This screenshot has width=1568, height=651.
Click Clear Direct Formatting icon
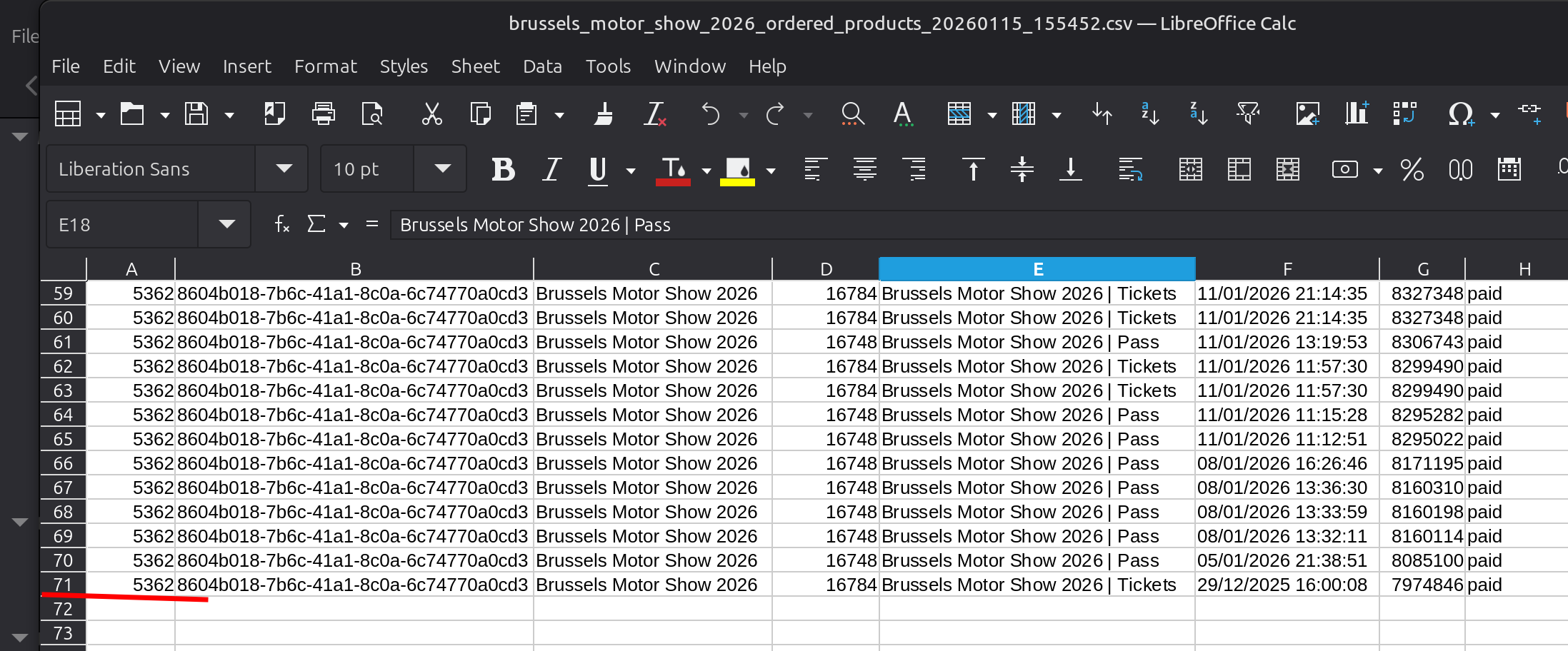click(x=655, y=114)
